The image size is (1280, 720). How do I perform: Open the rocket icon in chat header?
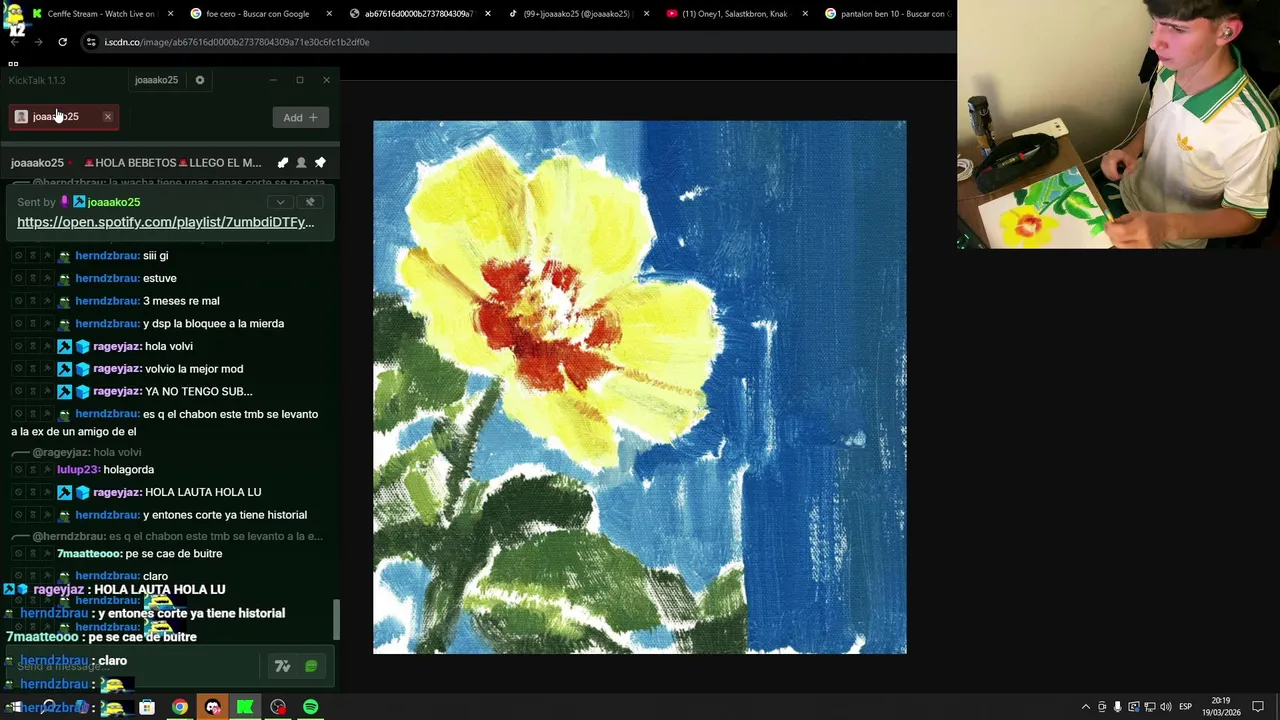pyautogui.click(x=283, y=163)
